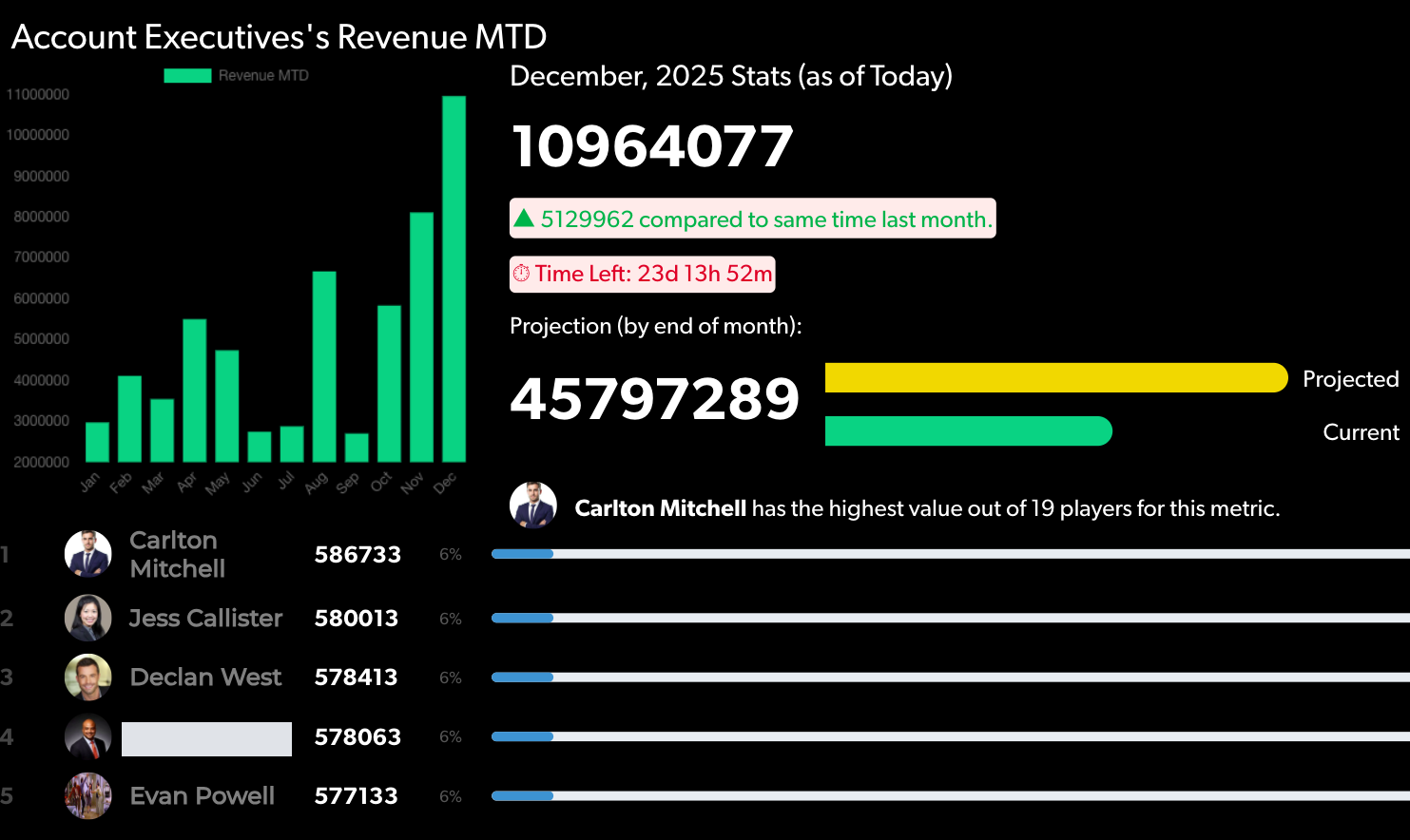Click the name Jess Callister
The image size is (1410, 840).
click(x=205, y=619)
